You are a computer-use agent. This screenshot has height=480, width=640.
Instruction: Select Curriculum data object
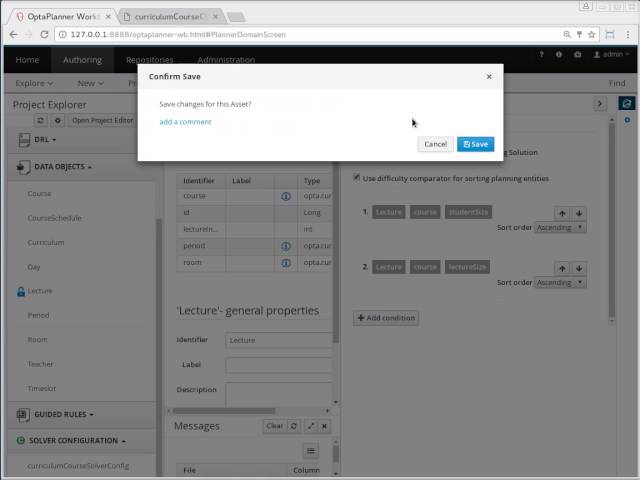click(x=46, y=242)
